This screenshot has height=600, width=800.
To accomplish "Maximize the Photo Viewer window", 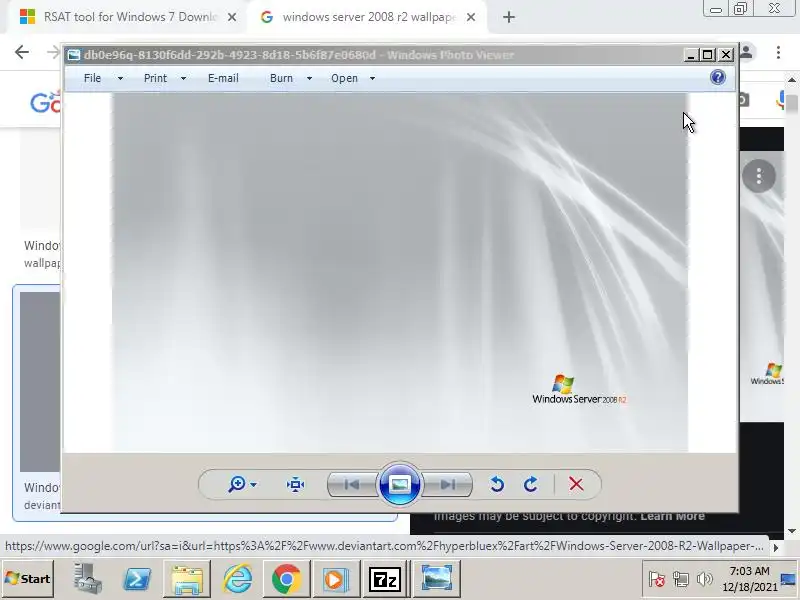I will tap(708, 55).
